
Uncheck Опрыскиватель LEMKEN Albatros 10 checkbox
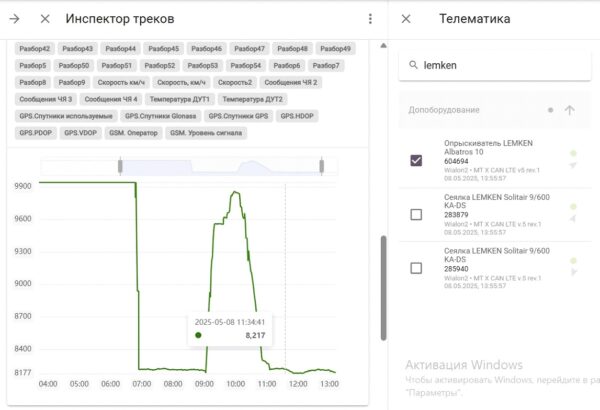click(416, 160)
